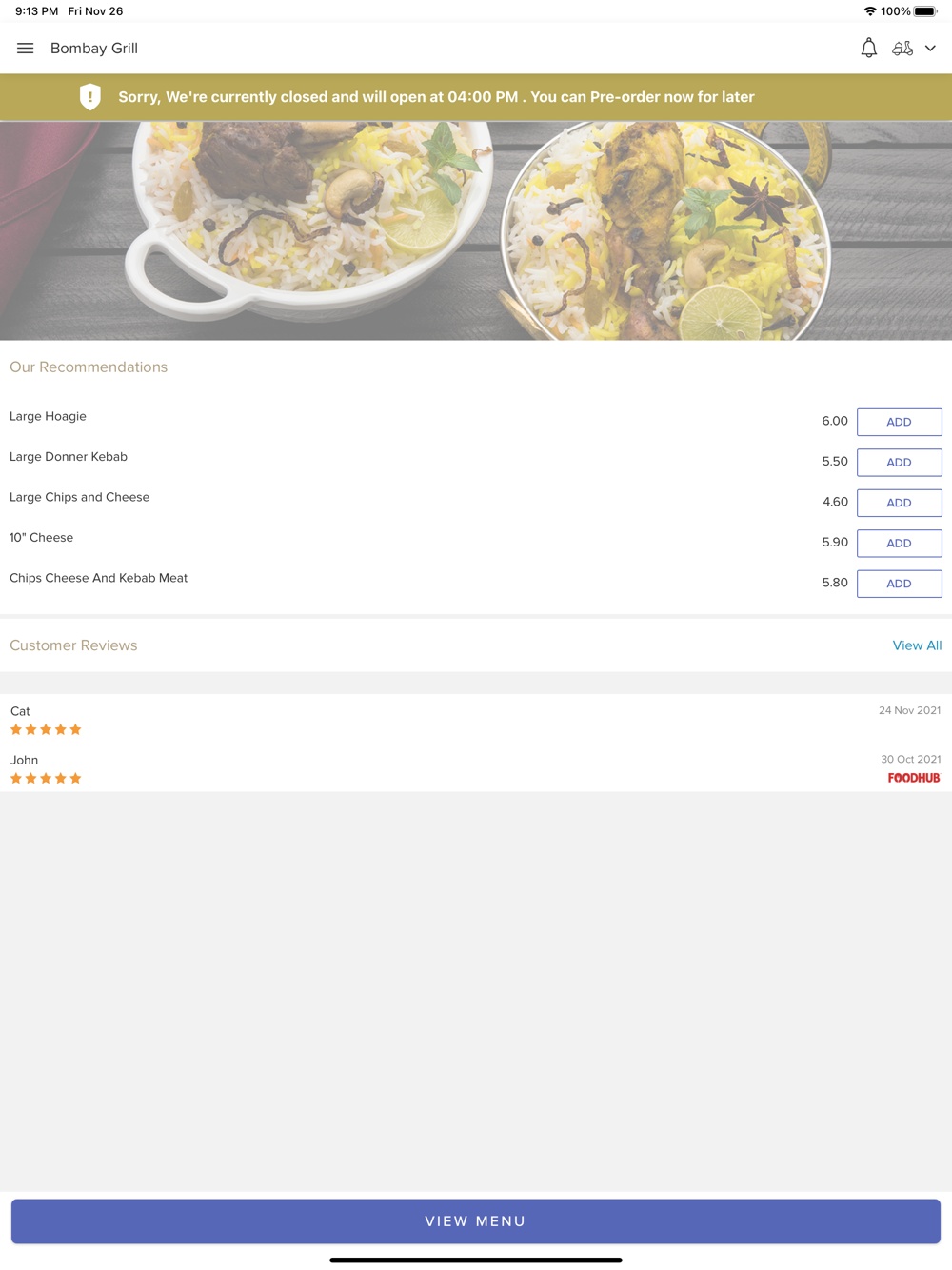Open Cat's review entry
Viewport: 952px width, 1270px height.
coord(476,720)
